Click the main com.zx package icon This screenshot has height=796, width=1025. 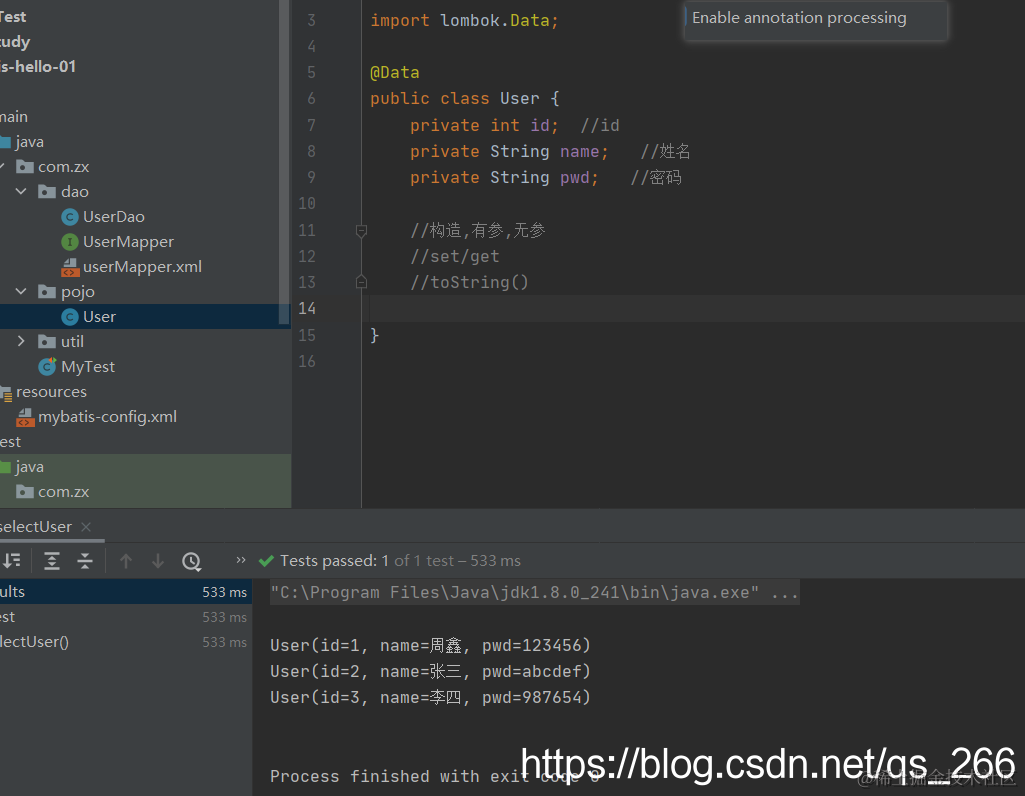(25, 167)
